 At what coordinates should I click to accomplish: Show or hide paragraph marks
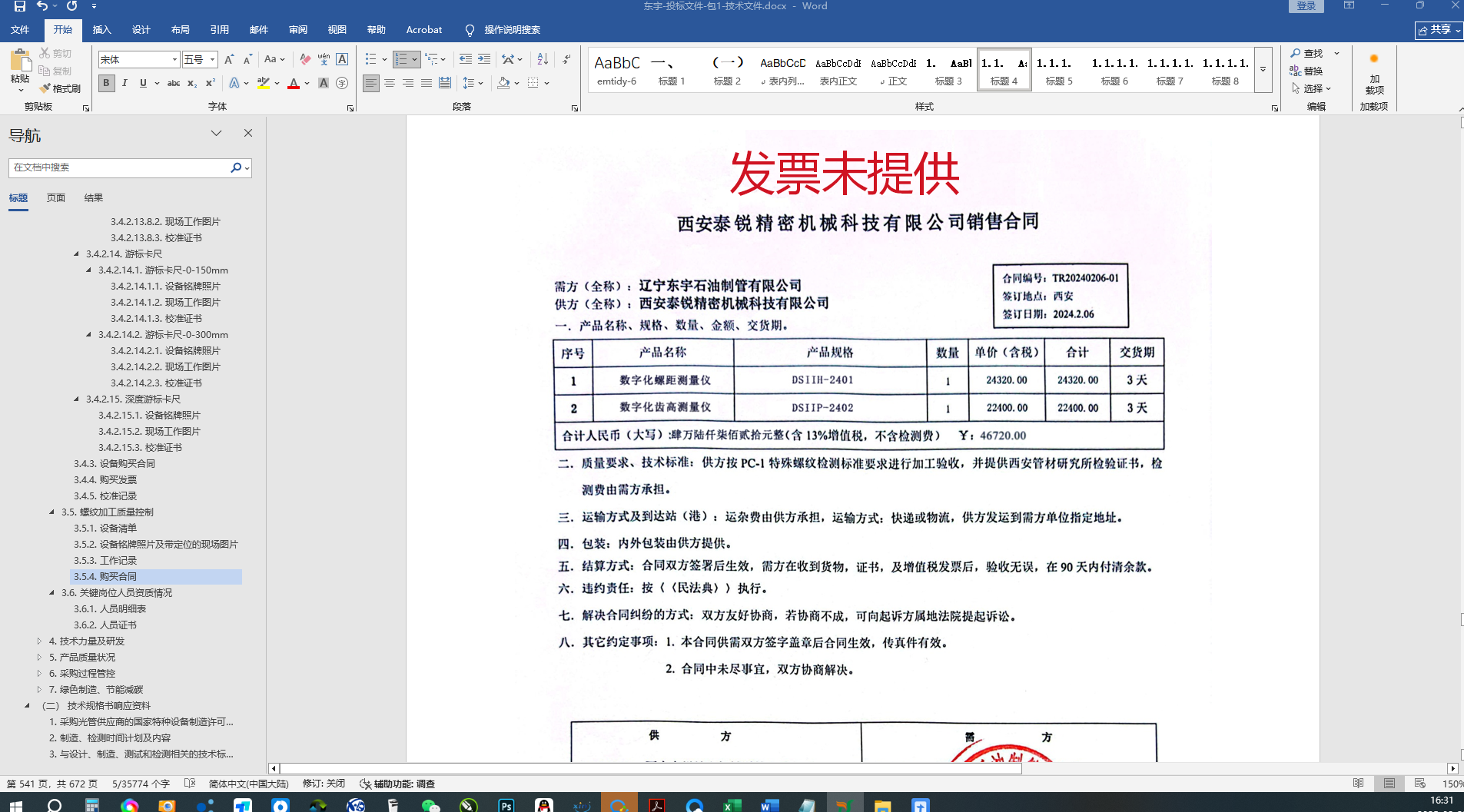[566, 59]
